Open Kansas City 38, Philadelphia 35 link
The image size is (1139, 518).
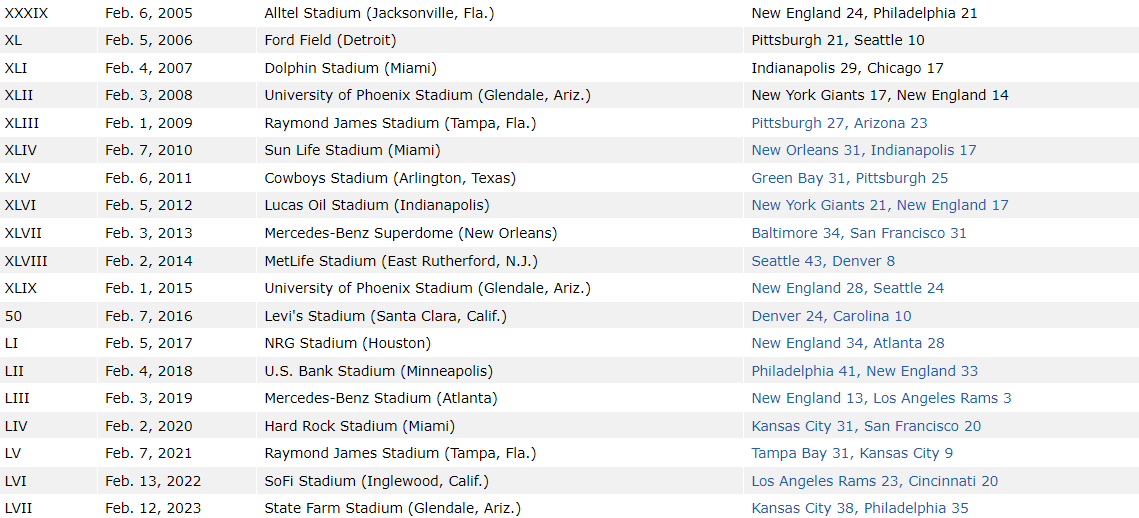pos(860,508)
